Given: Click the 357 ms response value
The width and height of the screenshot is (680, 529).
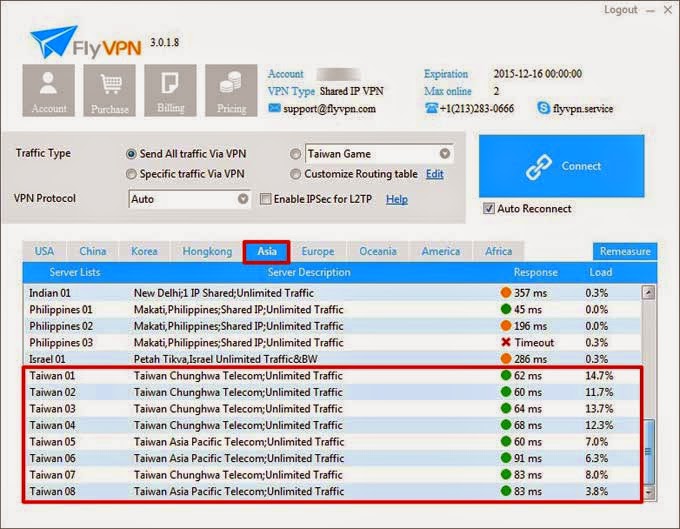Looking at the screenshot, I should click(x=530, y=293).
